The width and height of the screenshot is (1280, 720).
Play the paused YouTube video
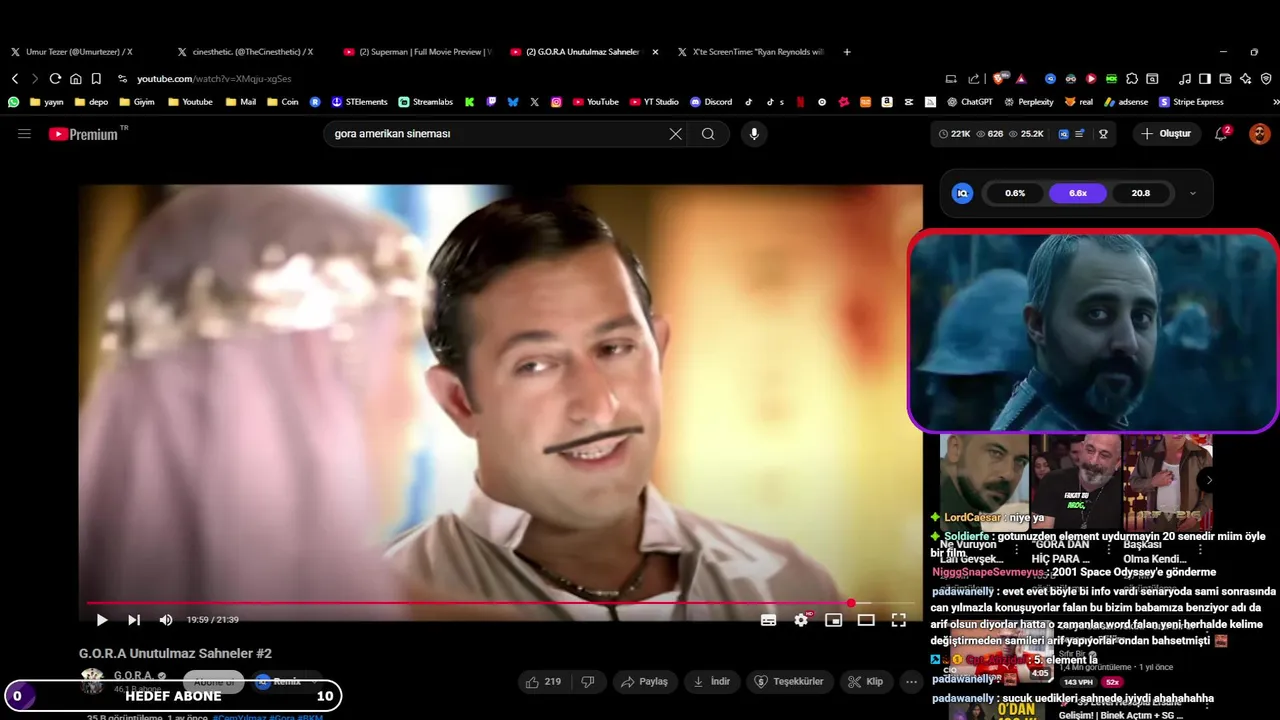coord(101,620)
